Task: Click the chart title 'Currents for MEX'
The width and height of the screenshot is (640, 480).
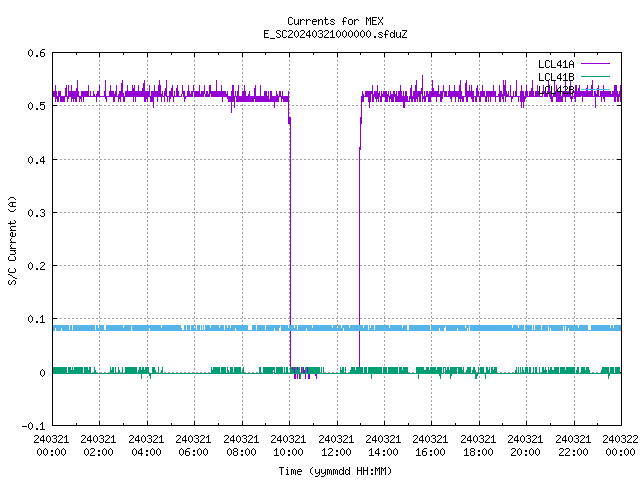Action: click(x=335, y=21)
